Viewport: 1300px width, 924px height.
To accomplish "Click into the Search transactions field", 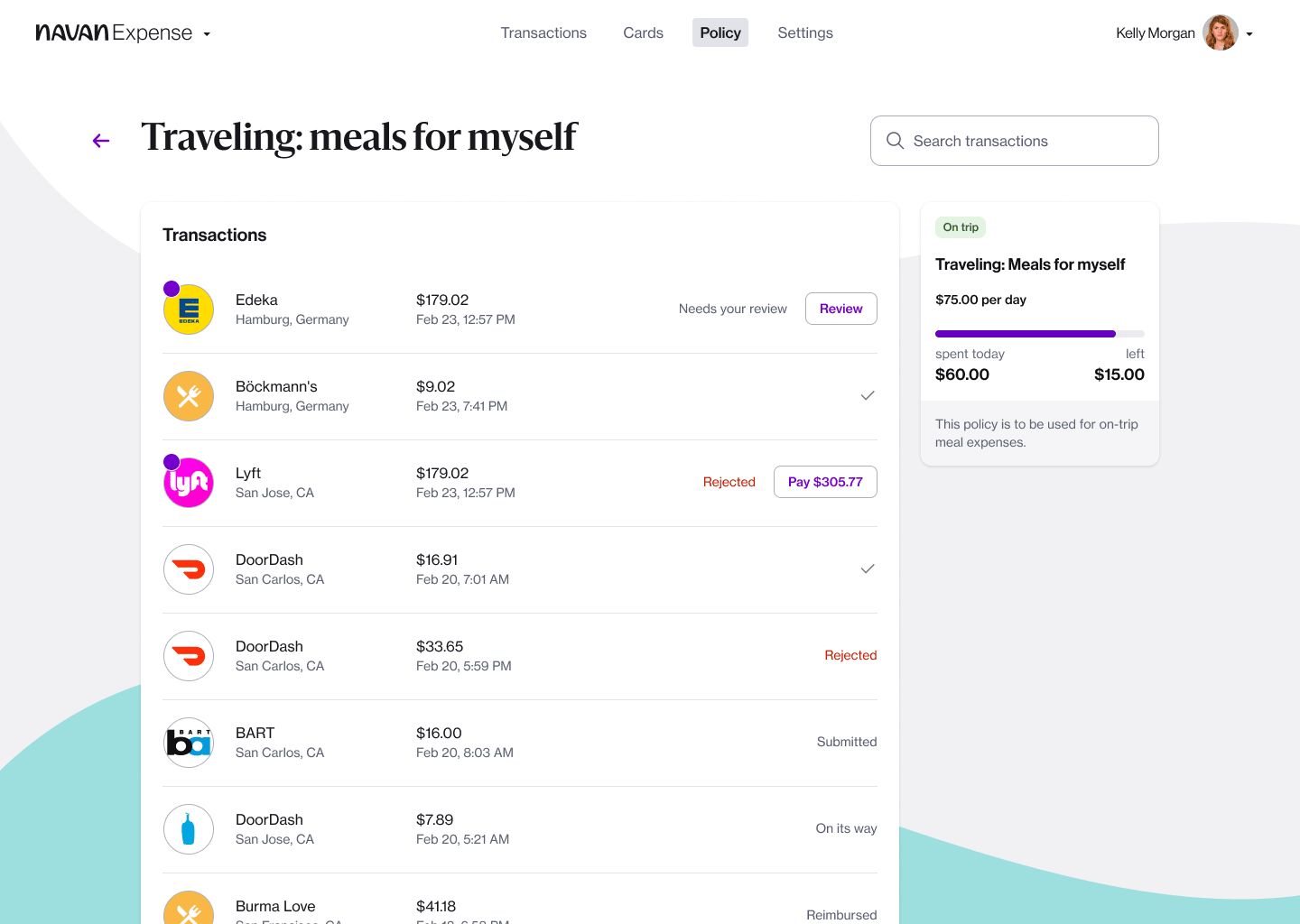I will click(1015, 141).
